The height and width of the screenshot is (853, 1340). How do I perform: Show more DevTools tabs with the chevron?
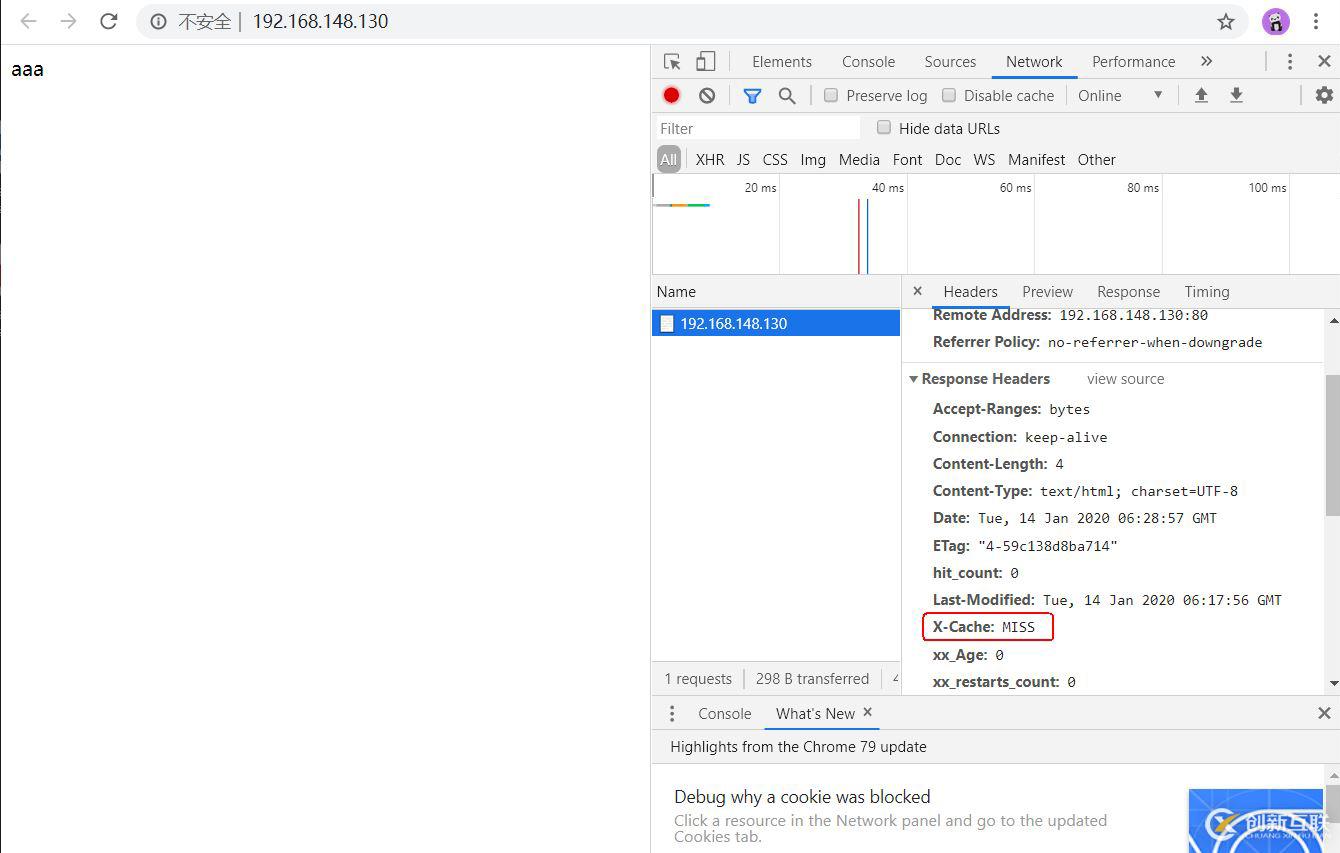coord(1207,61)
